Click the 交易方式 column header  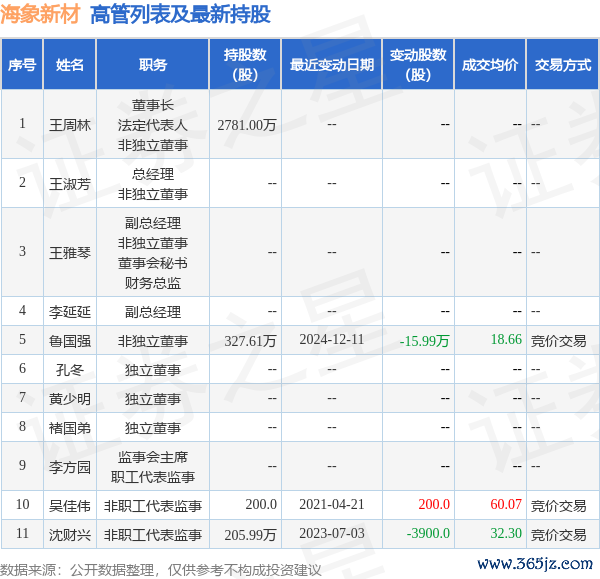[x=562, y=65]
